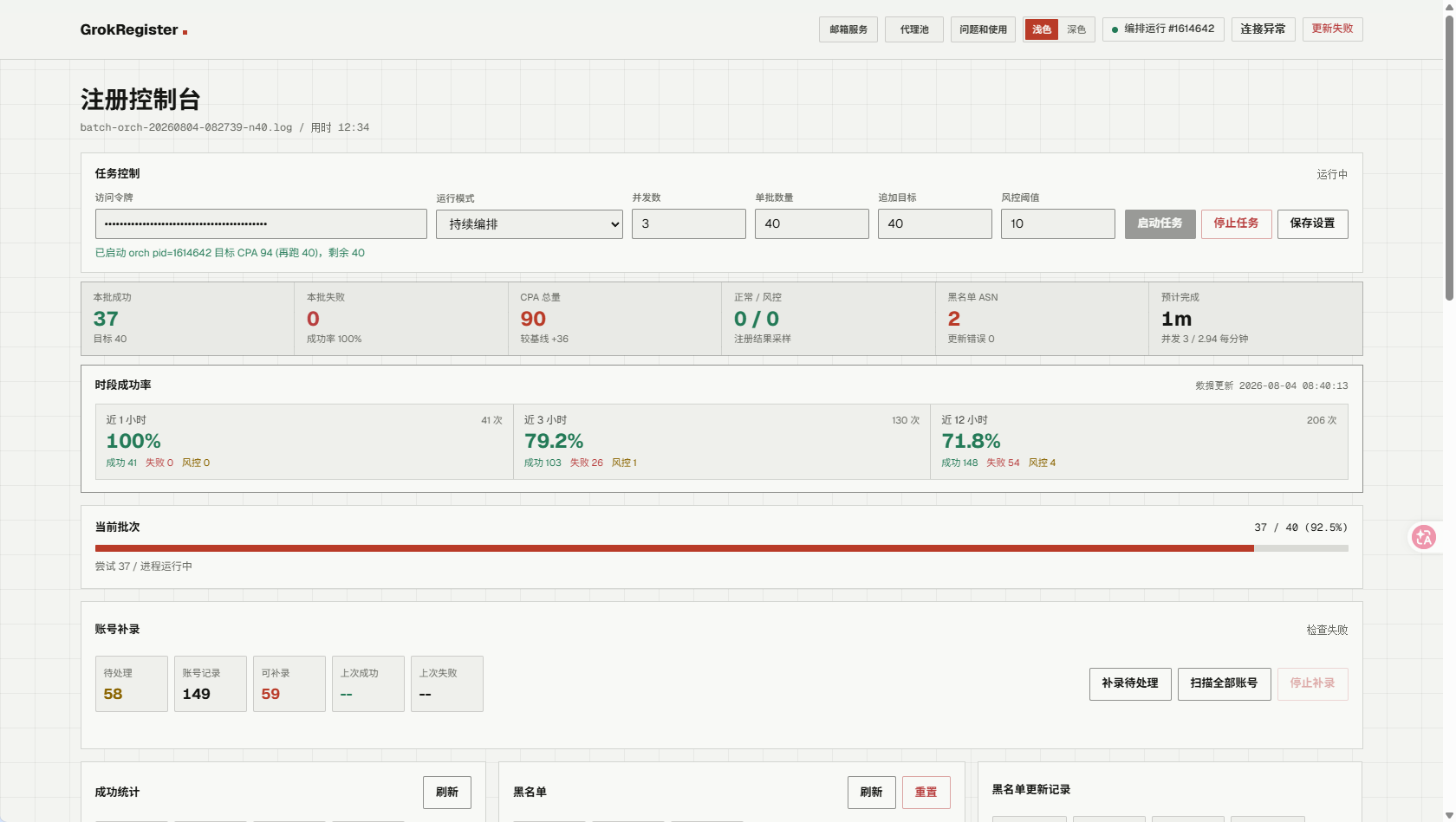Reset the 黑名单 with 重置
This screenshot has height=822, width=1456.
click(926, 793)
